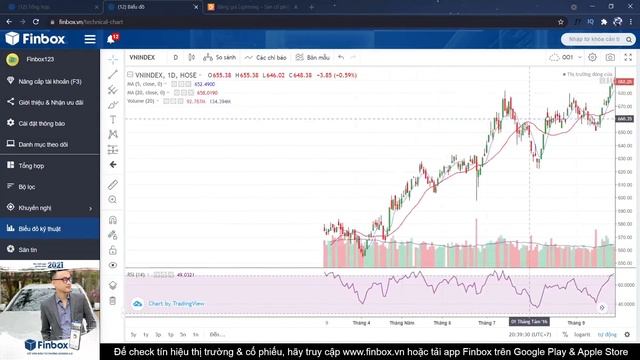The image size is (640, 360).
Task: Toggle logarit scale mode
Action: click(x=582, y=334)
